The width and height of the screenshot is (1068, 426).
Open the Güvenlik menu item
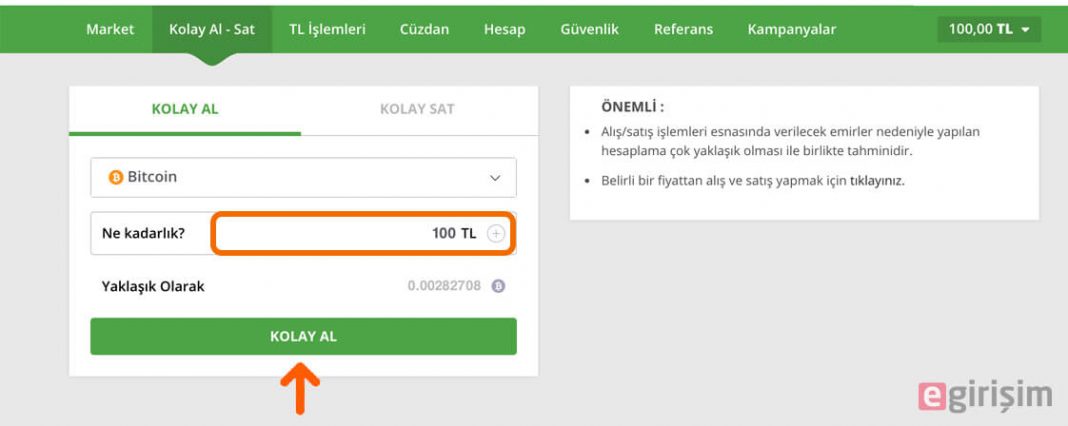[x=590, y=29]
